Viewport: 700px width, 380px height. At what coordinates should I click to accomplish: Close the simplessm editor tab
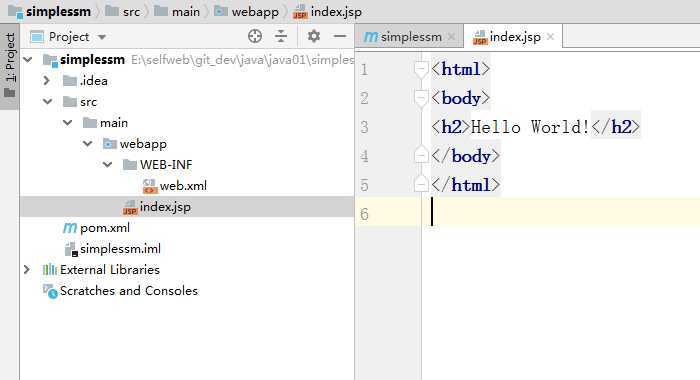451,37
